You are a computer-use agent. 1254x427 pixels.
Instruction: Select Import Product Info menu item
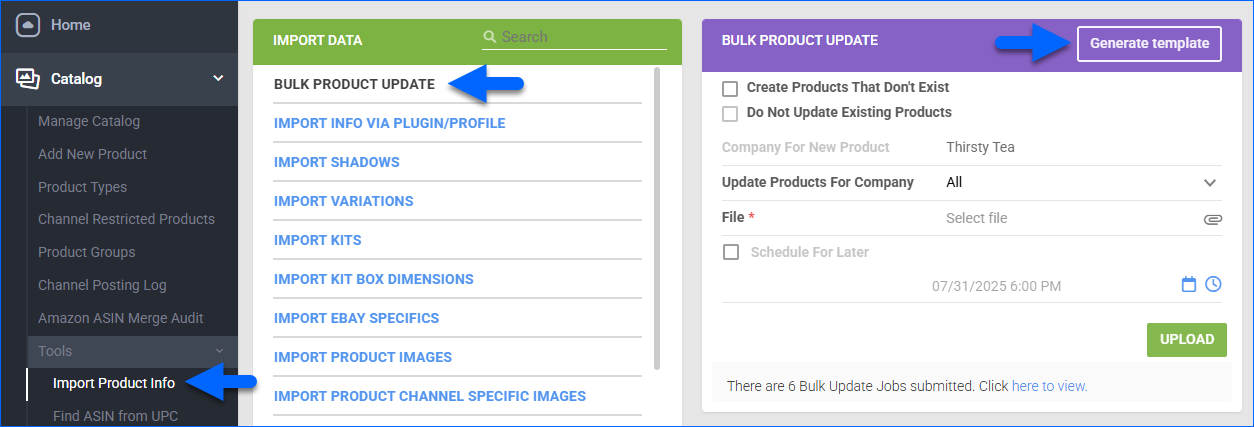114,383
